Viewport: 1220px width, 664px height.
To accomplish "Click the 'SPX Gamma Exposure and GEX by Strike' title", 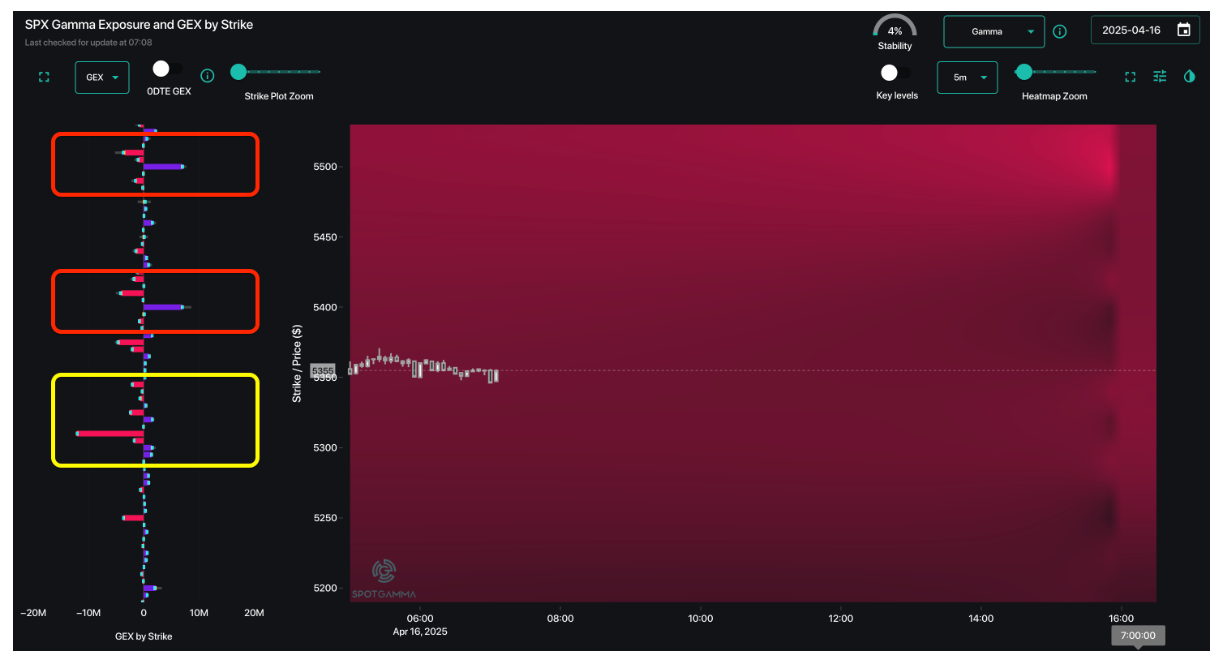I will (x=139, y=24).
